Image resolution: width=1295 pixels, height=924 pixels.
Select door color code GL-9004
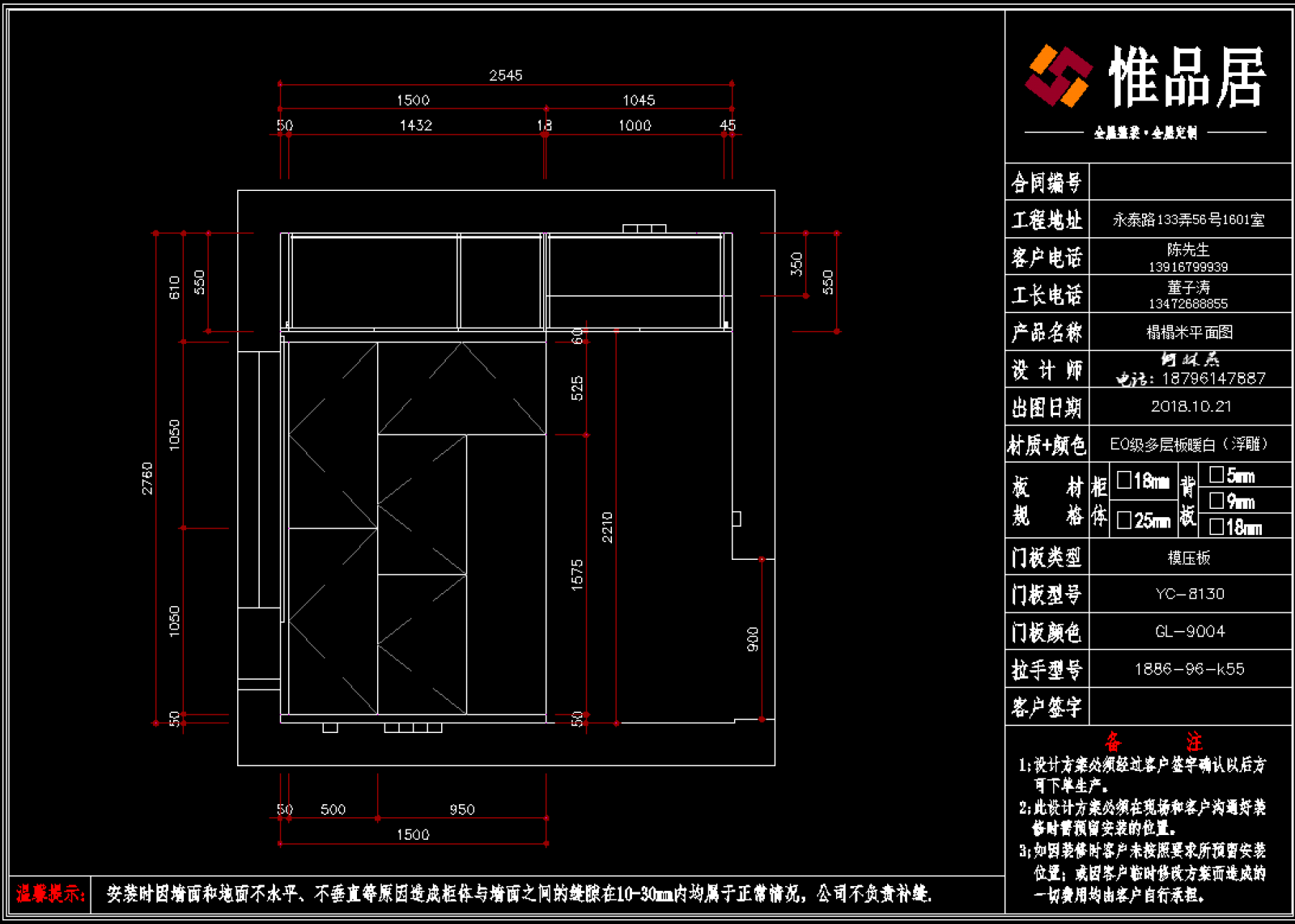coord(1190,631)
